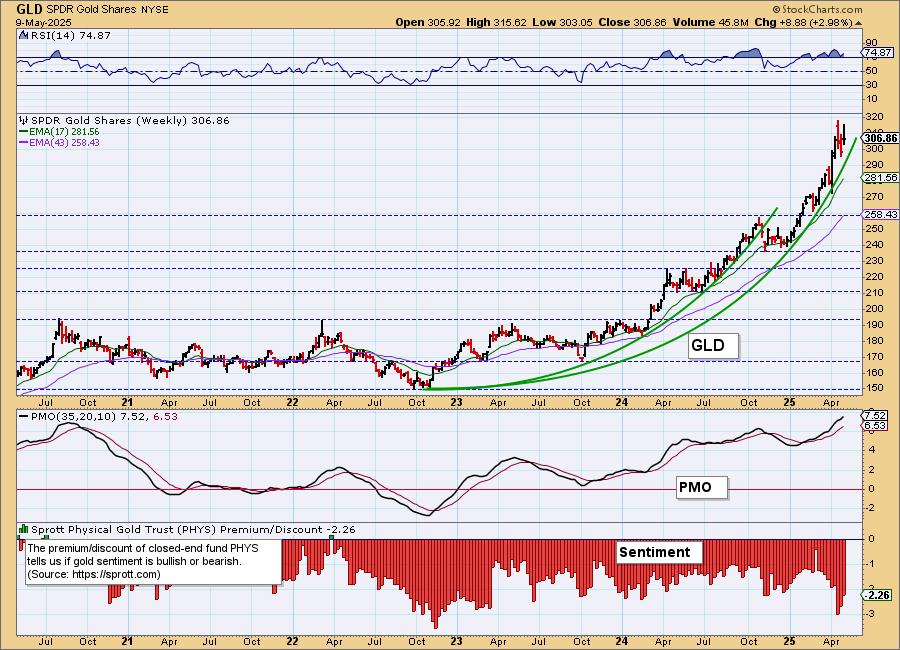Click the -3 label on sentiment axis
This screenshot has height=650, width=900.
point(871,614)
